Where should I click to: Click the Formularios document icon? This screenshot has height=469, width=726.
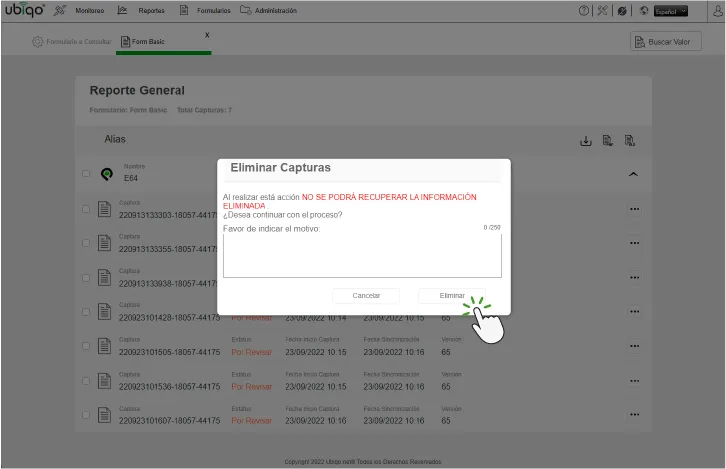click(x=184, y=10)
